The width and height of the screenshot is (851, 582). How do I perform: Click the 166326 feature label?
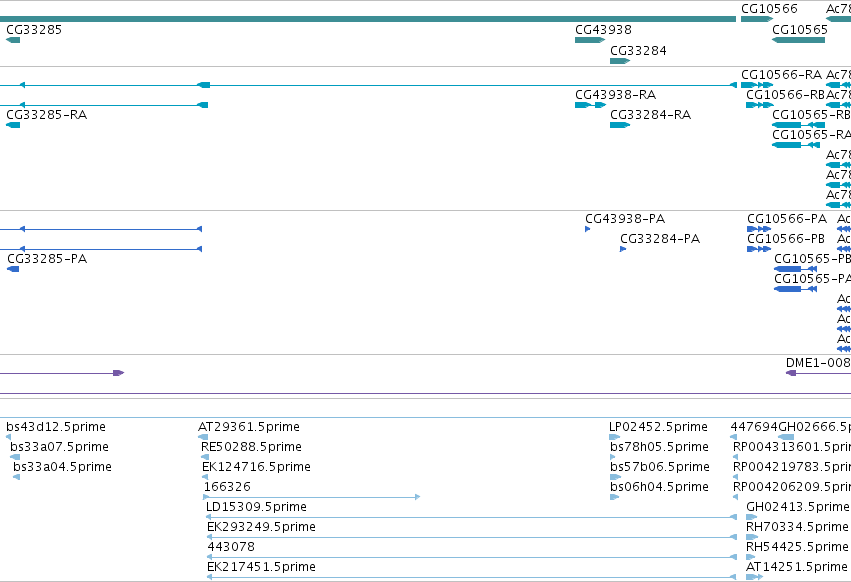(x=227, y=487)
